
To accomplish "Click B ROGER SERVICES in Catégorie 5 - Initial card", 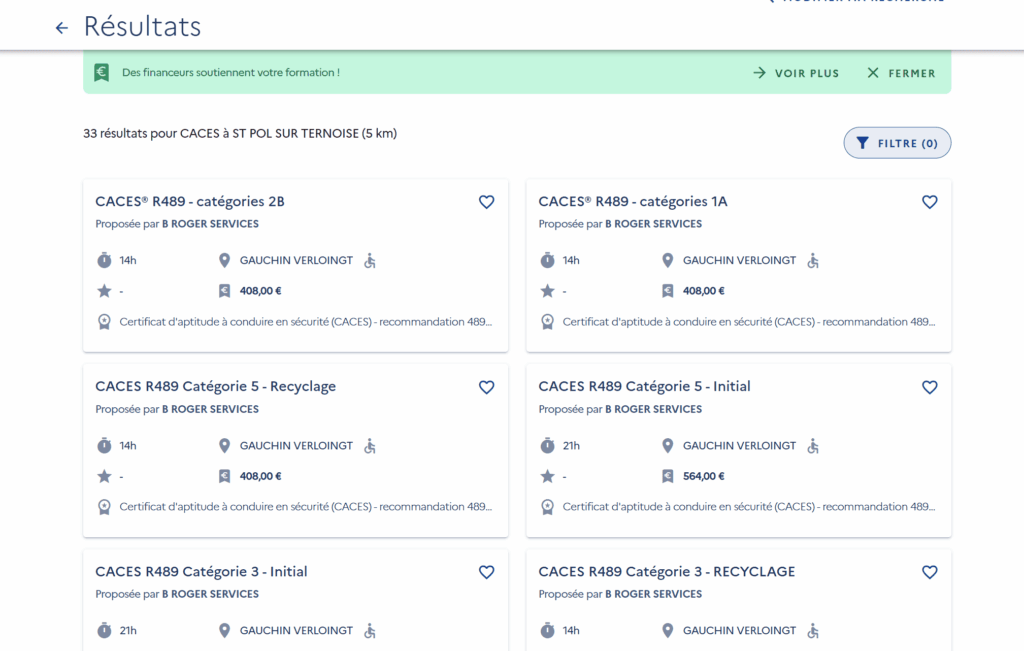I will 654,409.
